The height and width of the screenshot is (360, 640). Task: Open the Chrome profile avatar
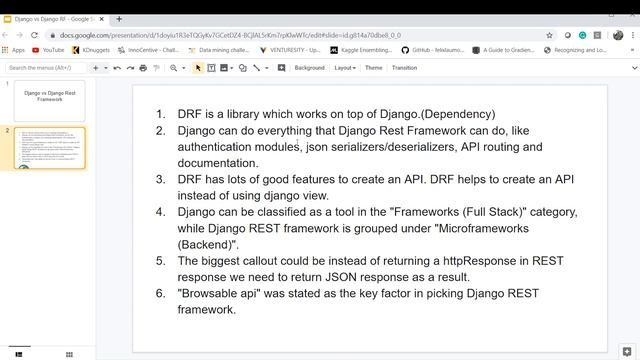tap(618, 36)
